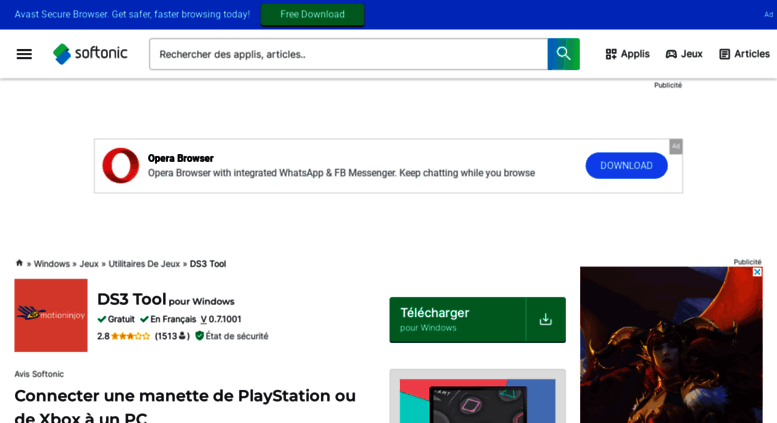The image size is (777, 423).
Task: Close the side advertisement with X icon
Action: (x=757, y=272)
